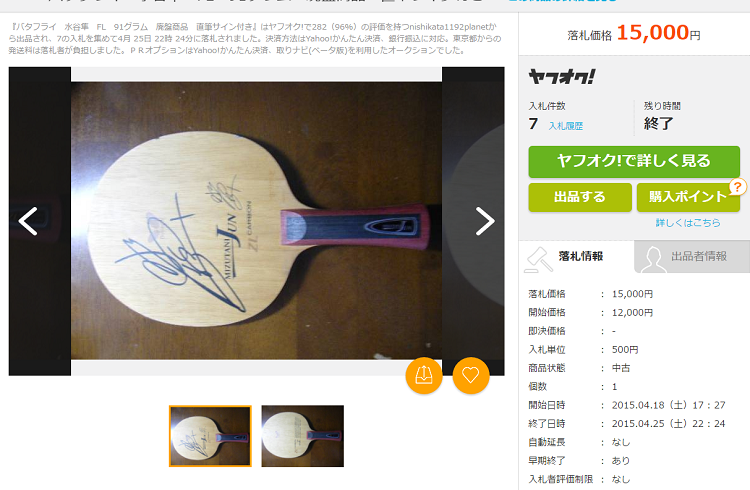Click the main signed racket photo
This screenshot has height=490, width=750.
(256, 221)
